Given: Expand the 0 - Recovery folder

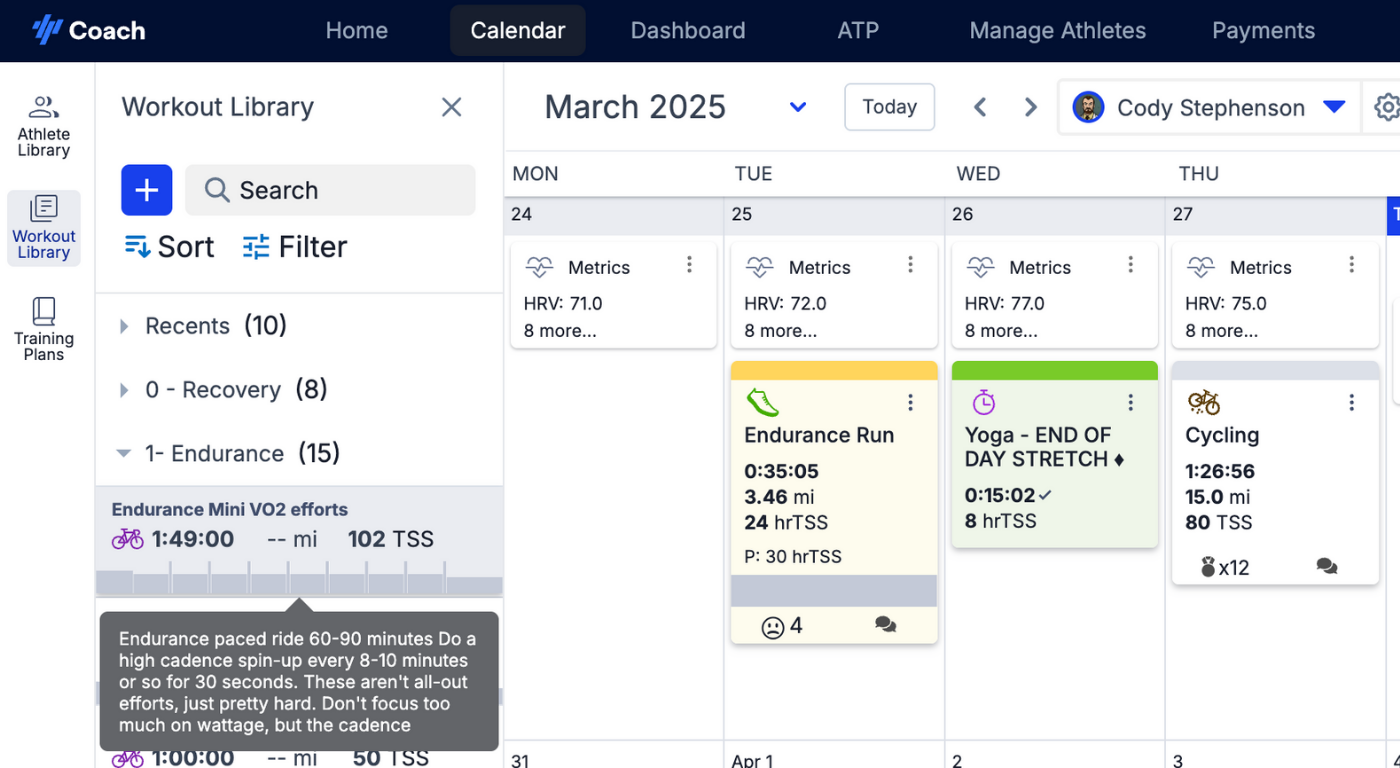Looking at the screenshot, I should (x=124, y=390).
